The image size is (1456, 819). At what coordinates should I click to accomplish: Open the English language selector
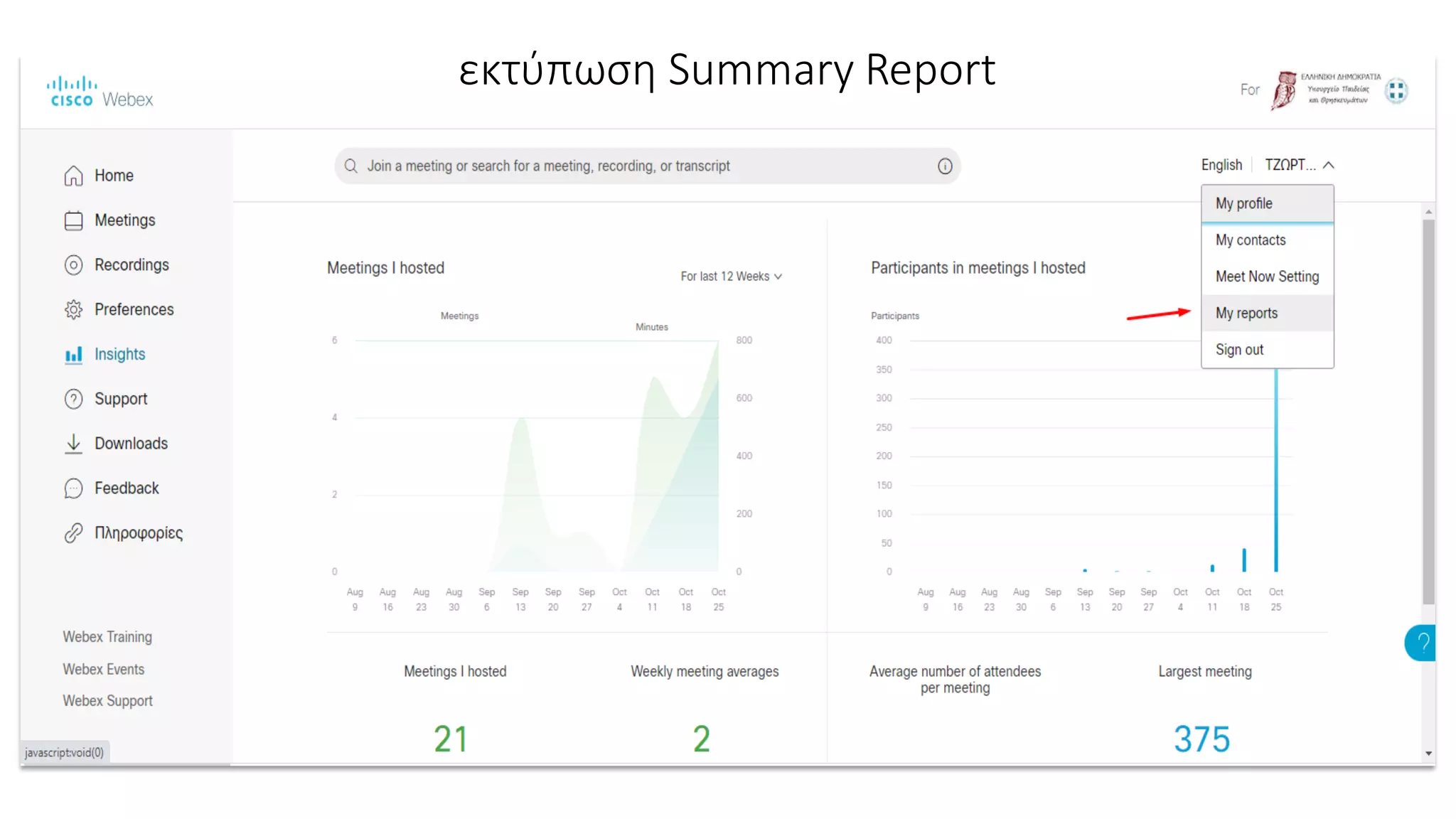(x=1221, y=165)
